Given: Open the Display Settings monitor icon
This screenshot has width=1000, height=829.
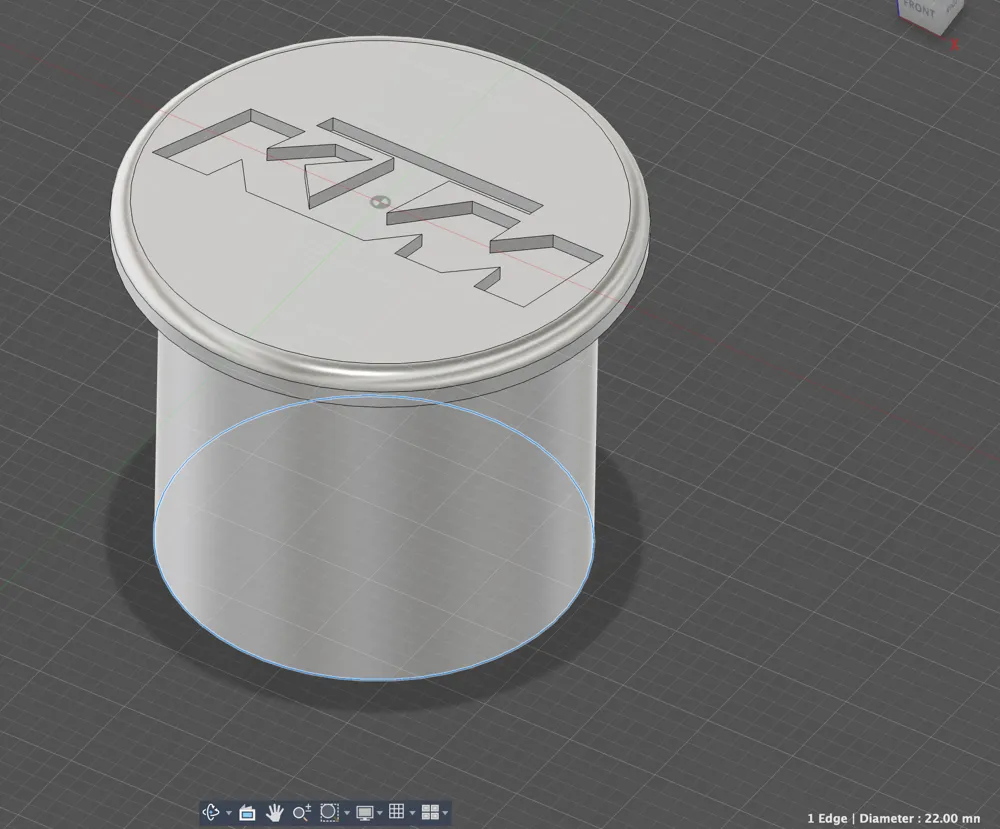Looking at the screenshot, I should tap(365, 812).
